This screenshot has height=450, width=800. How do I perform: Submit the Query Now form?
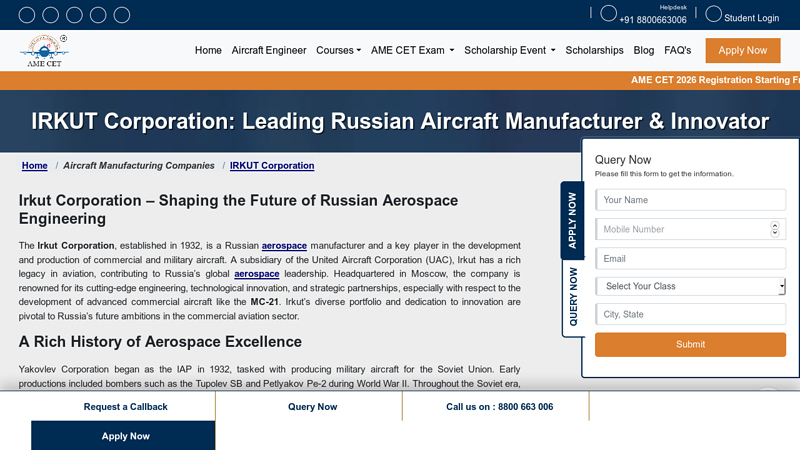click(x=690, y=345)
